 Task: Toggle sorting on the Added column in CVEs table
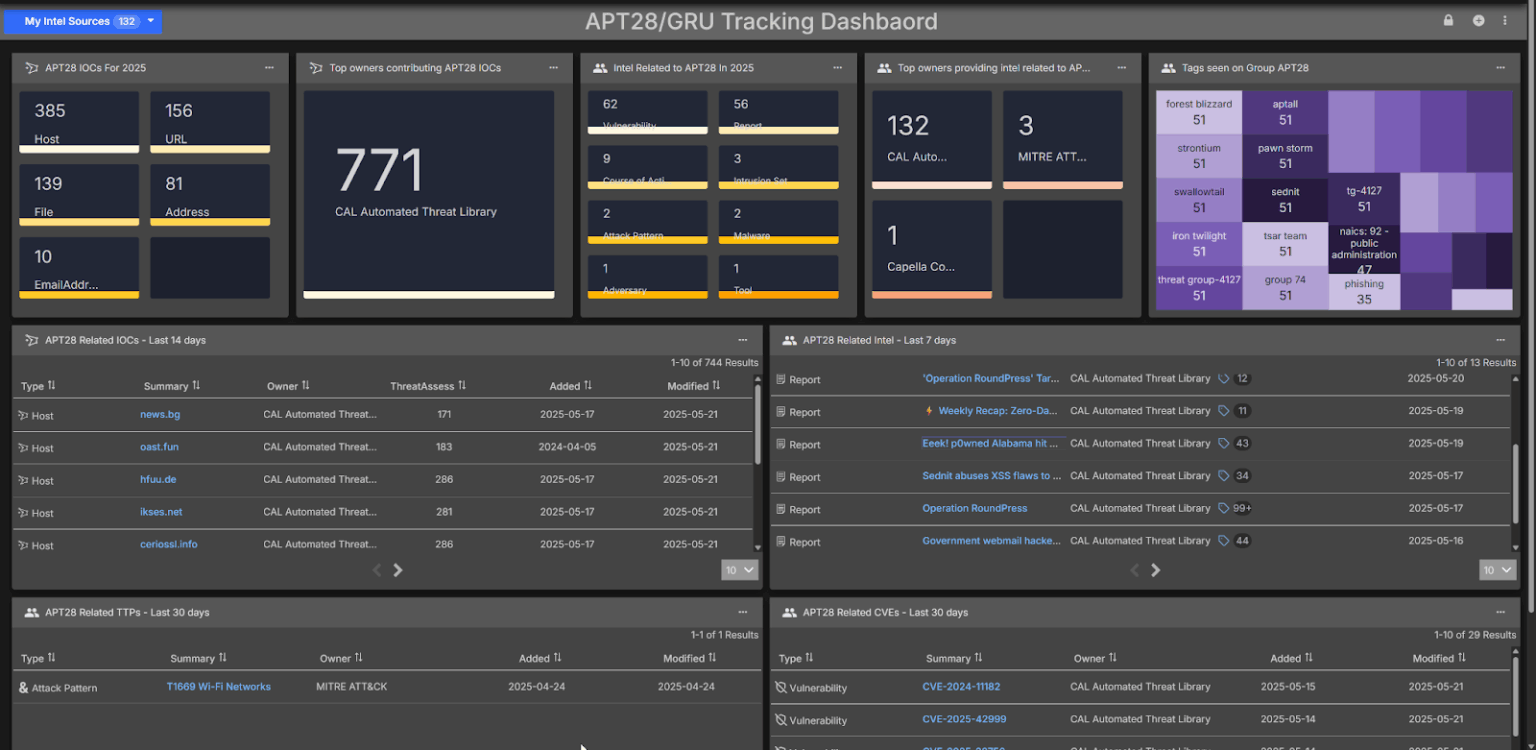pyautogui.click(x=1291, y=658)
